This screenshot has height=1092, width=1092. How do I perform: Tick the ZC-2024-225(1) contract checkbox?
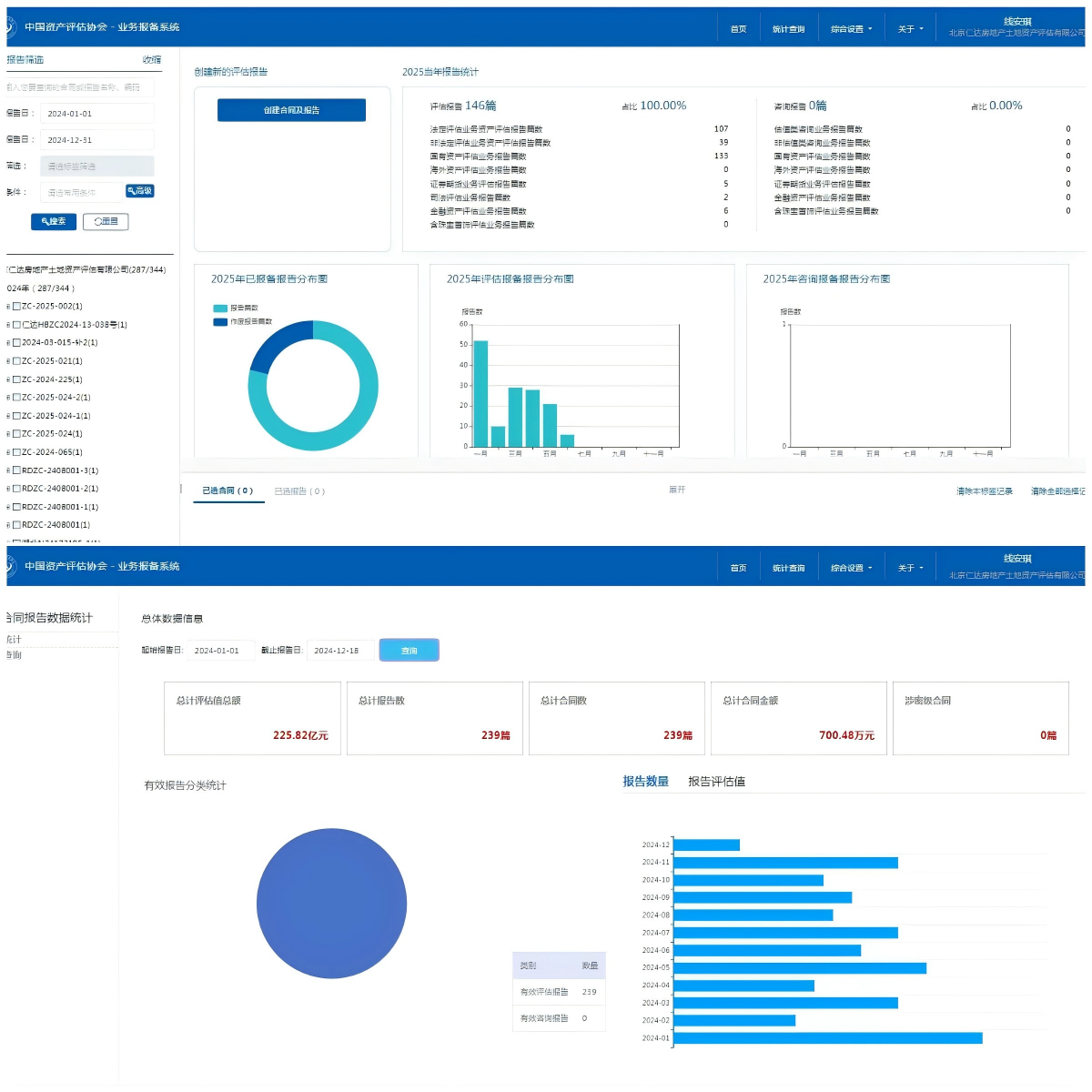pyautogui.click(x=16, y=379)
